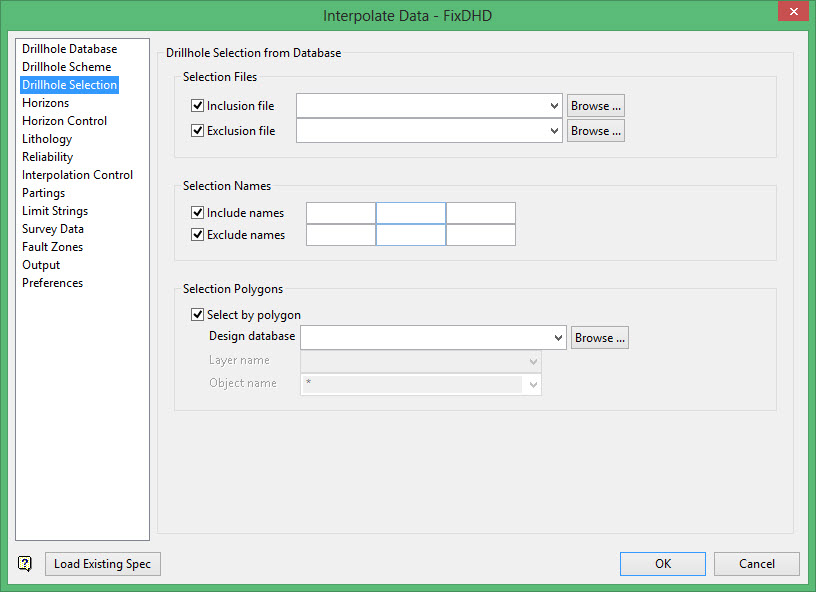The width and height of the screenshot is (816, 592).
Task: Browse for an inclusion file
Action: (x=596, y=106)
